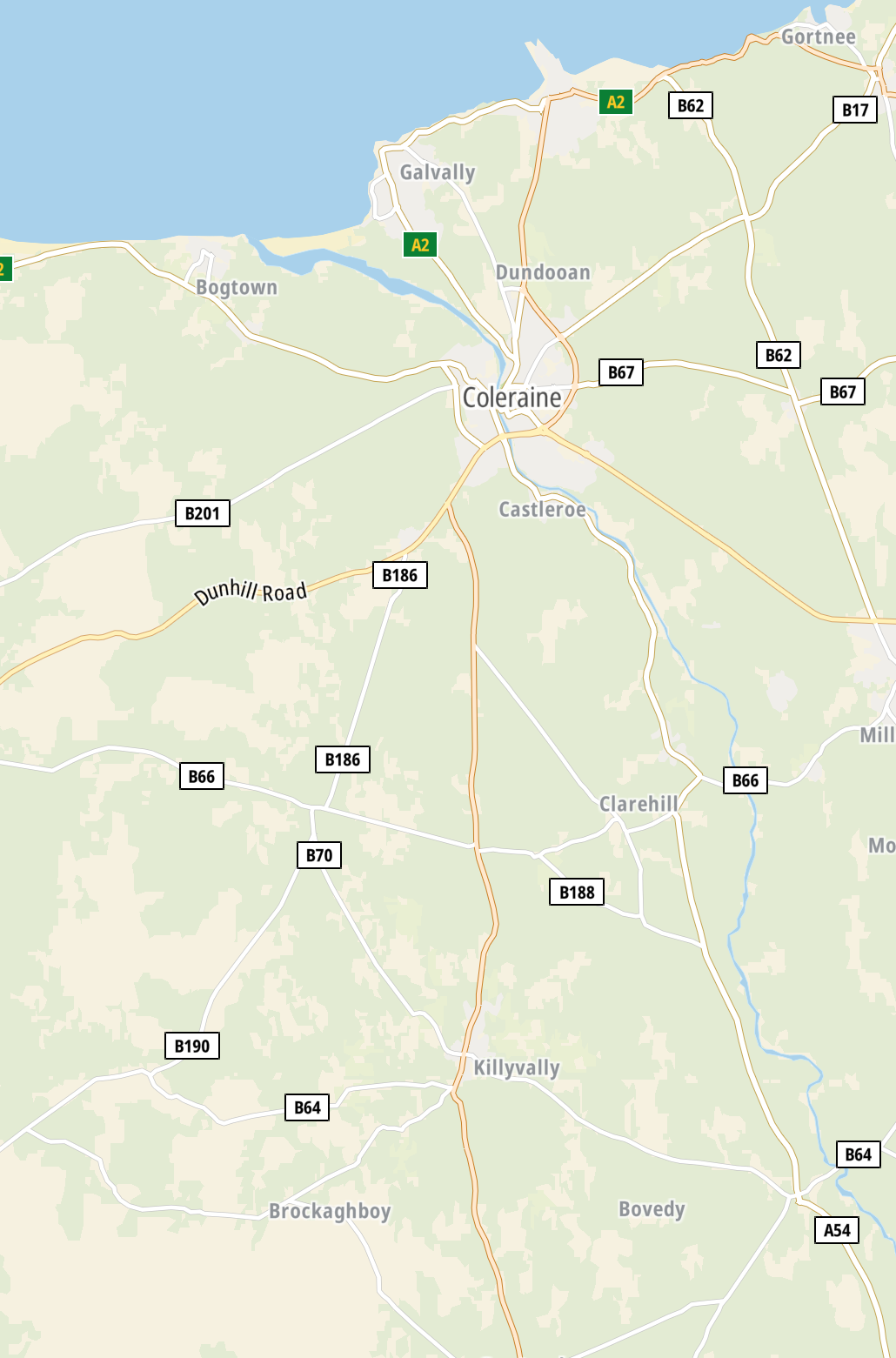The image size is (896, 1358).
Task: Click the Clarehill village label
Action: point(639,804)
